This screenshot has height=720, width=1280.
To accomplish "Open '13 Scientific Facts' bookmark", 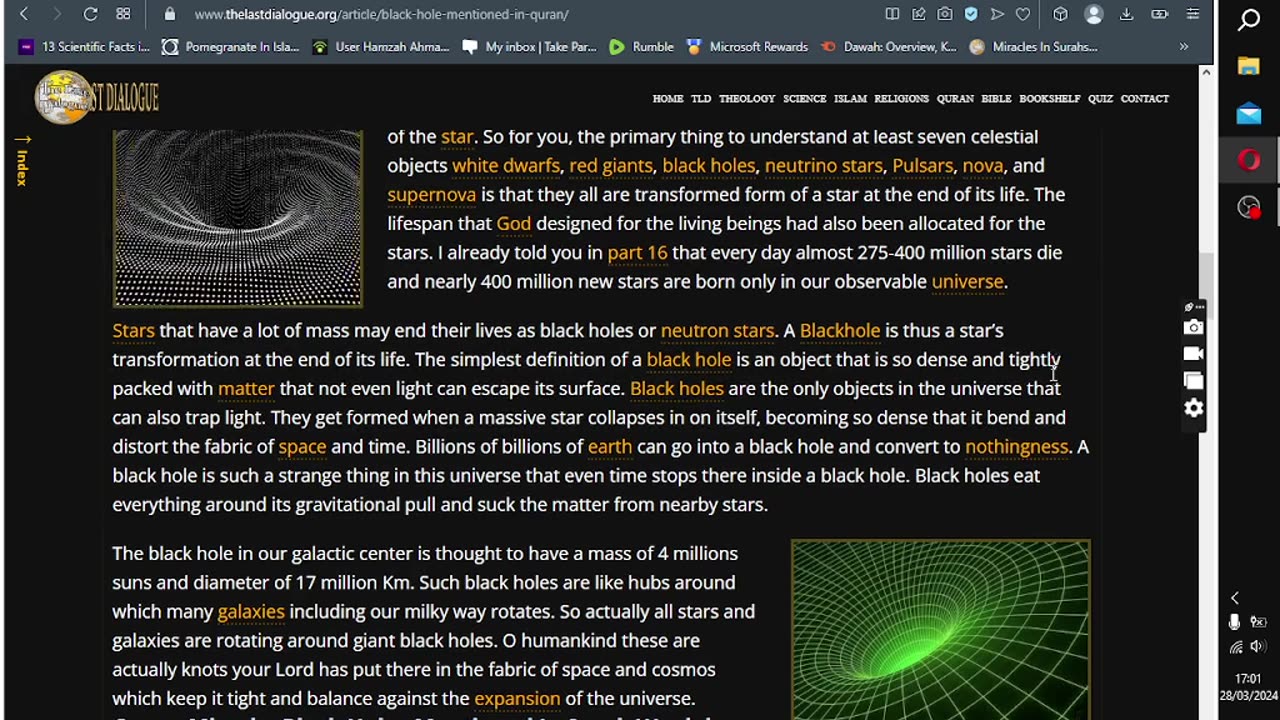I will pos(85,47).
